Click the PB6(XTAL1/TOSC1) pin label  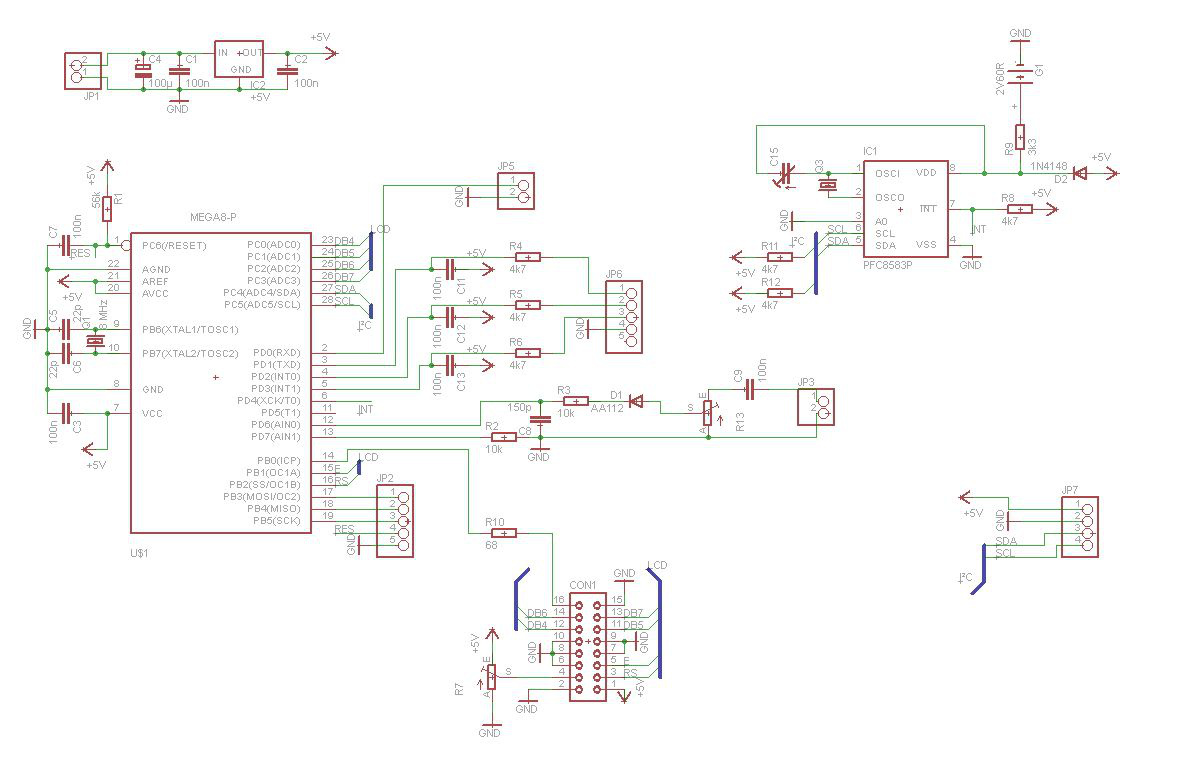point(190,329)
